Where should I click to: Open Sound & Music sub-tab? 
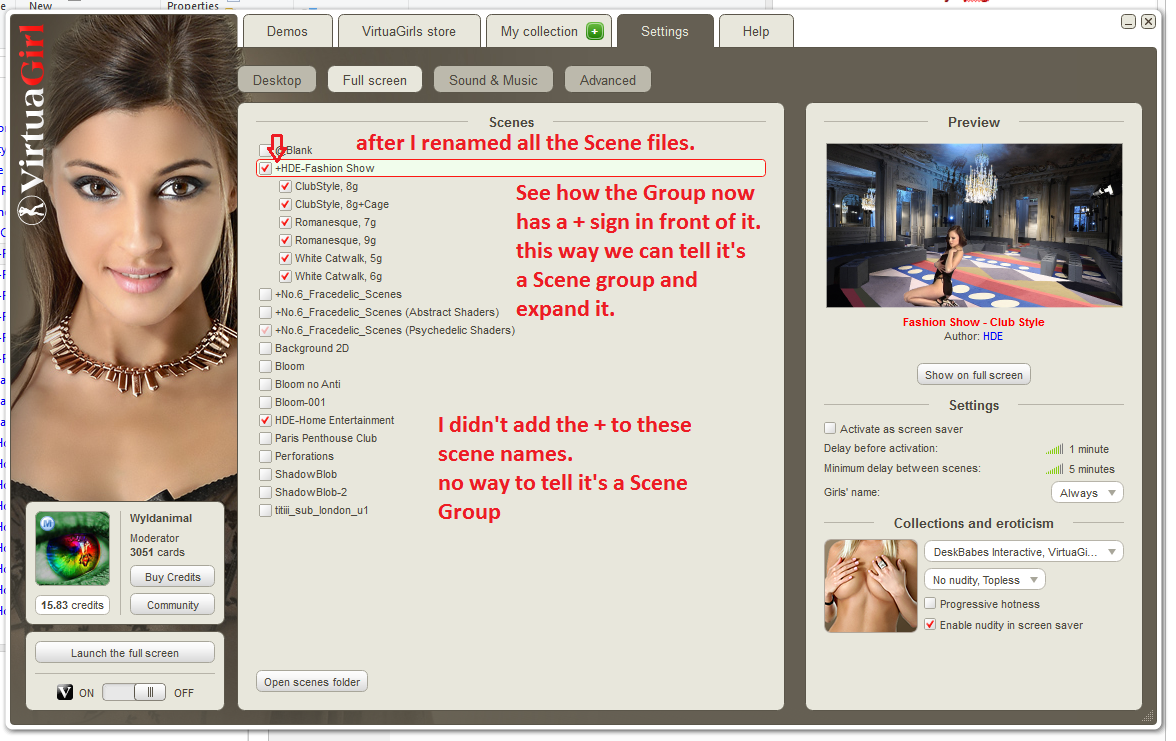[x=494, y=80]
